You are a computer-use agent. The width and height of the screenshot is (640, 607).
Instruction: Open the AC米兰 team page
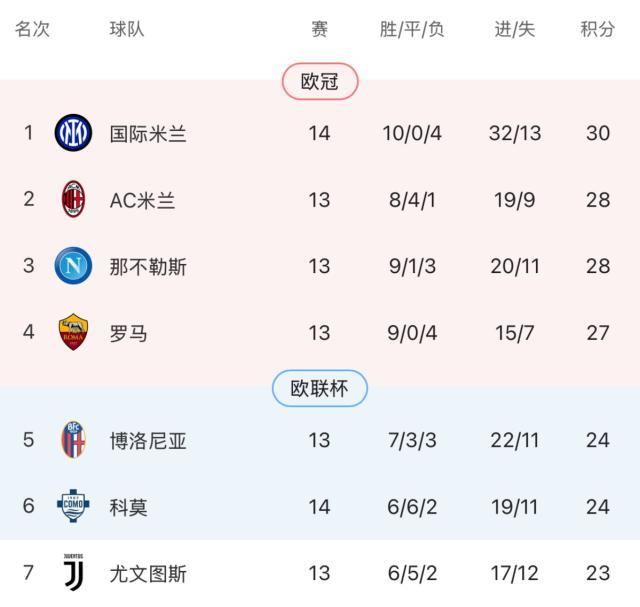point(142,200)
